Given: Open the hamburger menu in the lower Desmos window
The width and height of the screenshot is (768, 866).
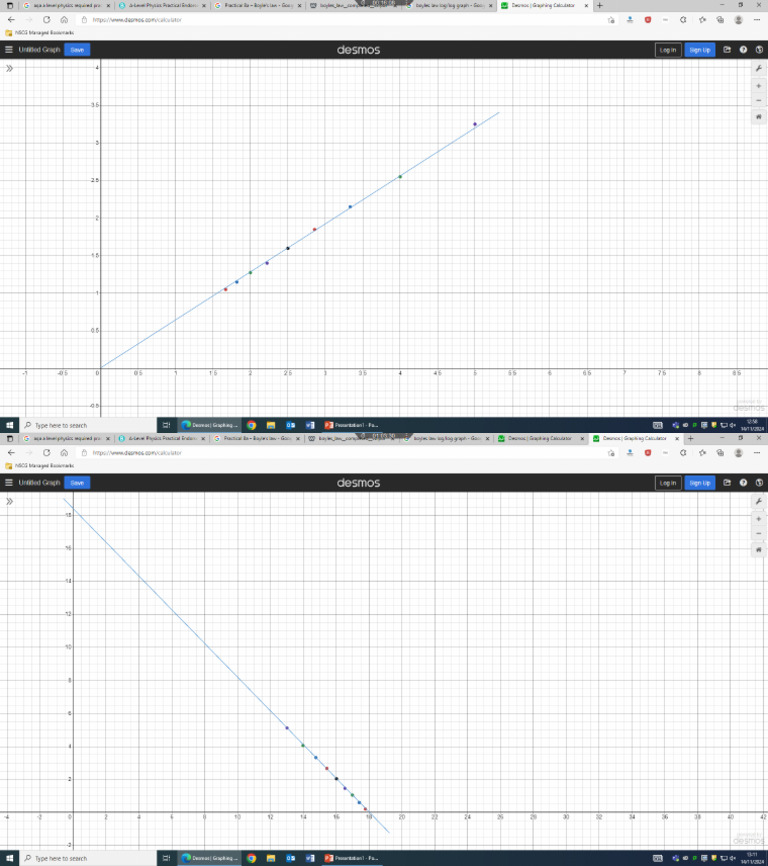Looking at the screenshot, I should click(x=9, y=483).
